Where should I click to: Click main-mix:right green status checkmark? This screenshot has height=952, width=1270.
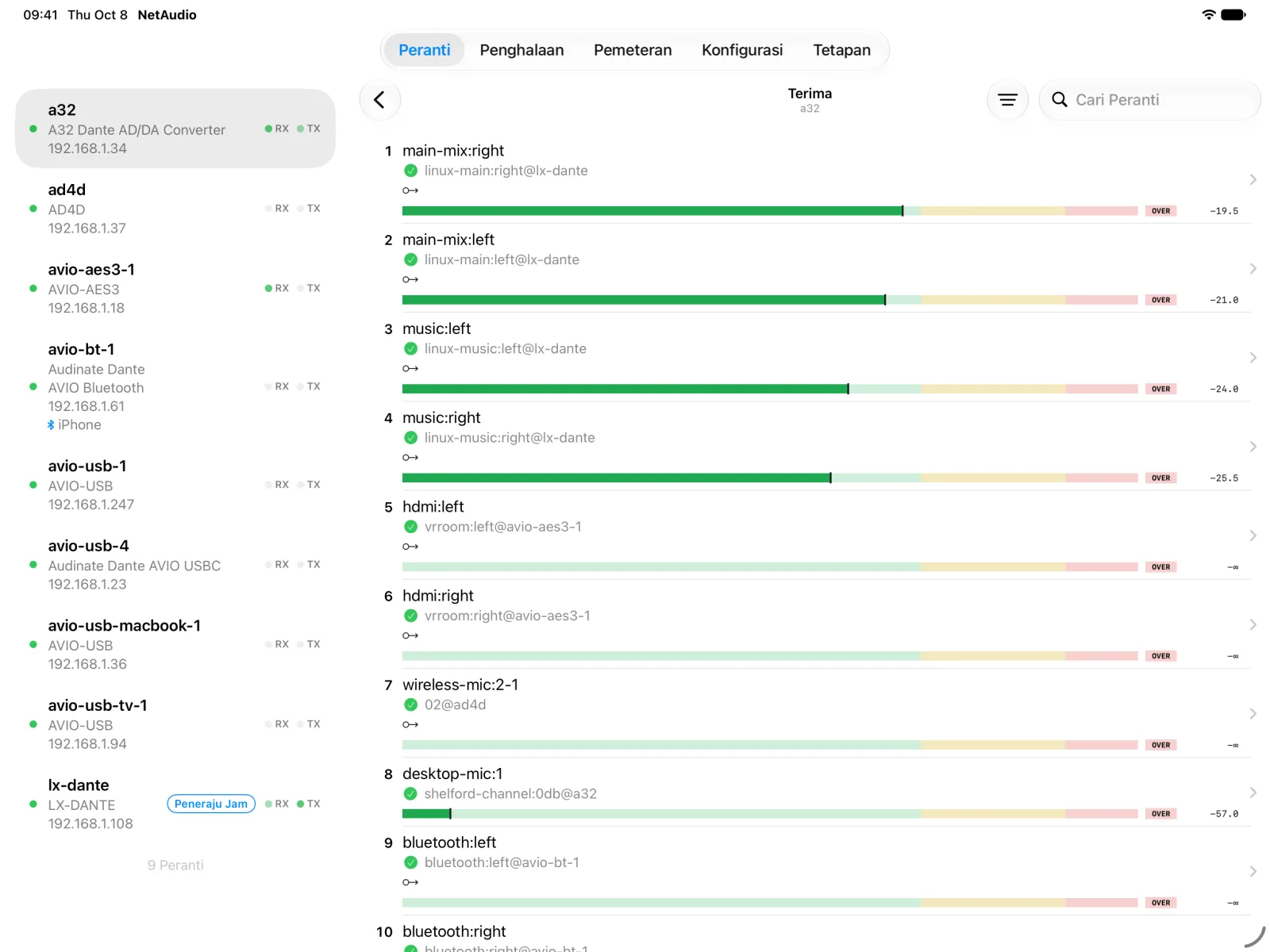pos(410,171)
